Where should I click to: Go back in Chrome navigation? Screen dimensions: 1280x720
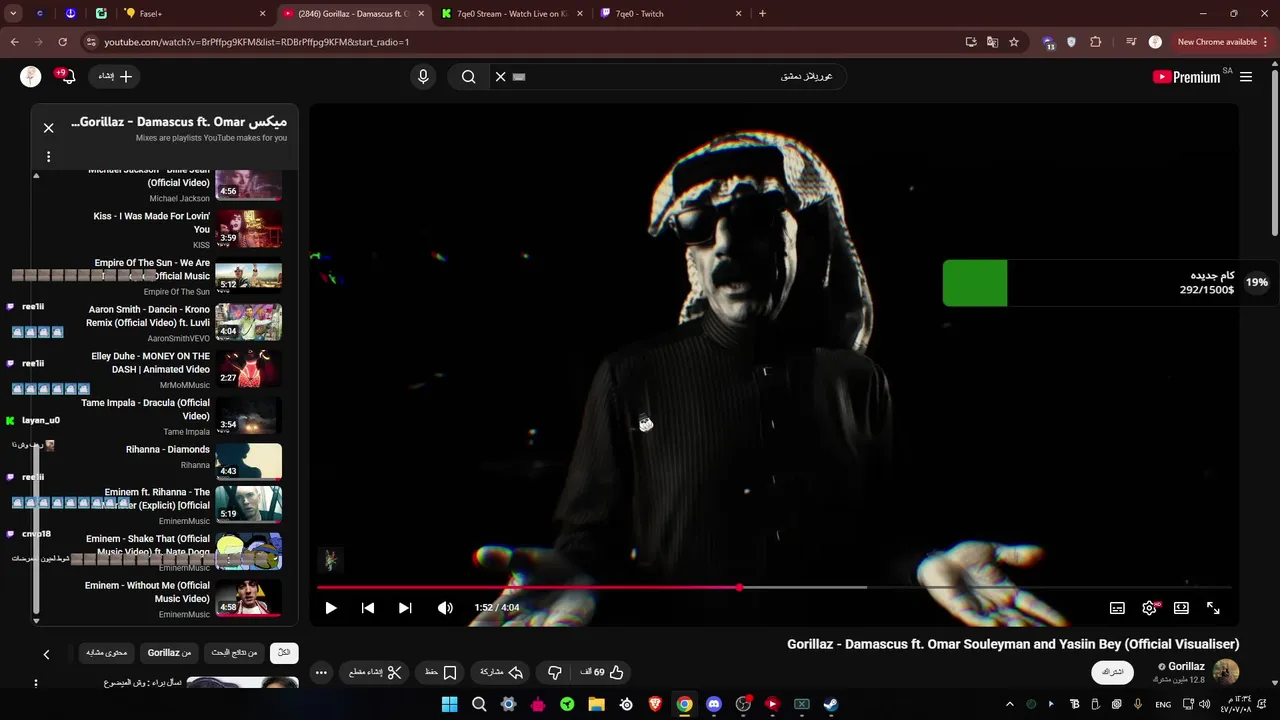[x=14, y=42]
